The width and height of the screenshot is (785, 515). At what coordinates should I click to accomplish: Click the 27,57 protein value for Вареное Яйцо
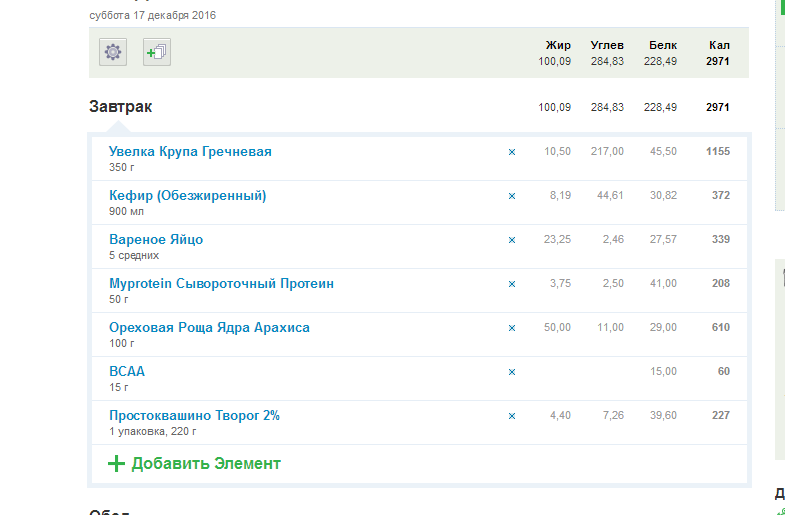(x=663, y=240)
